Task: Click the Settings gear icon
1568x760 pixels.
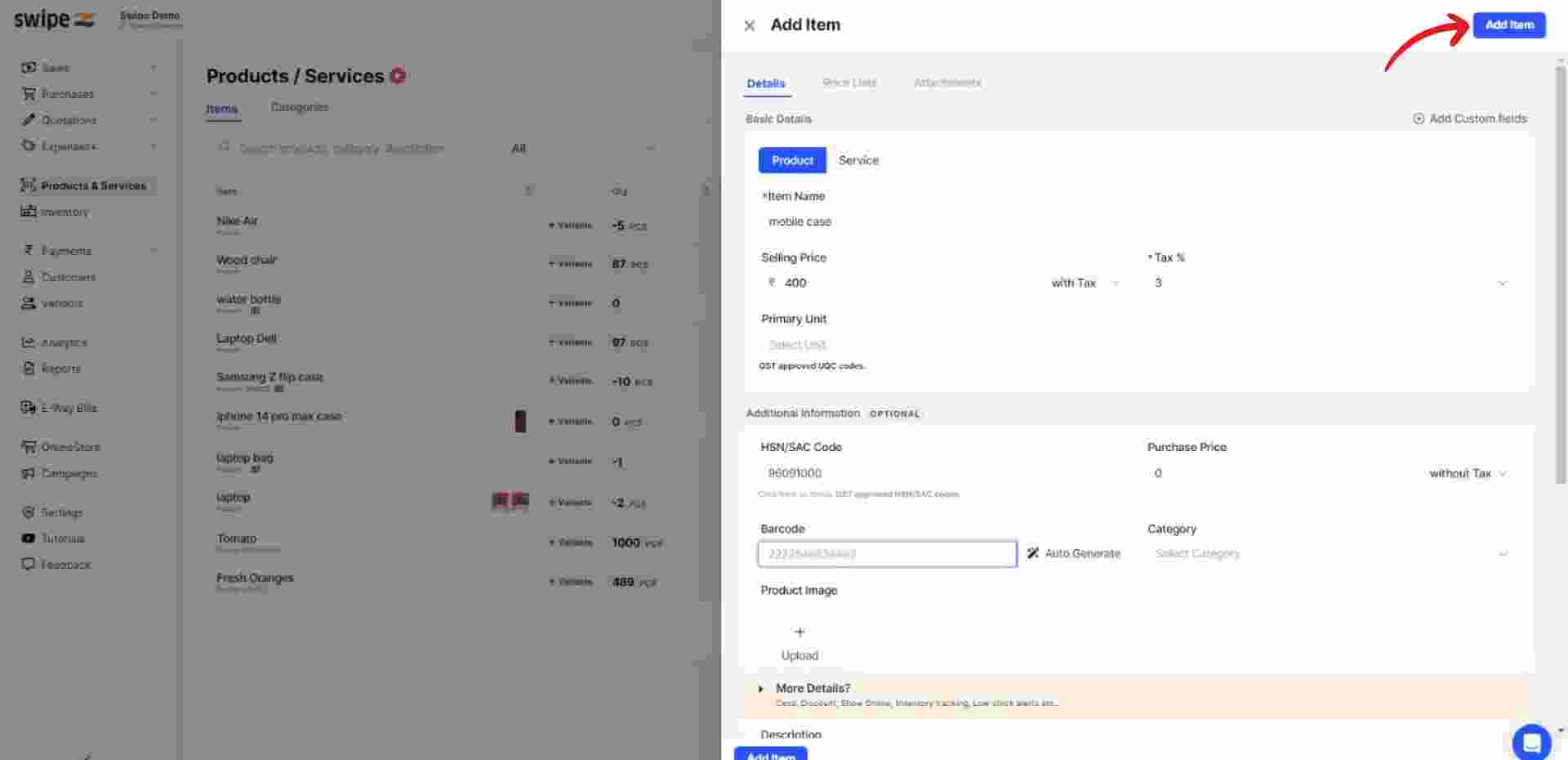Action: pyautogui.click(x=29, y=512)
